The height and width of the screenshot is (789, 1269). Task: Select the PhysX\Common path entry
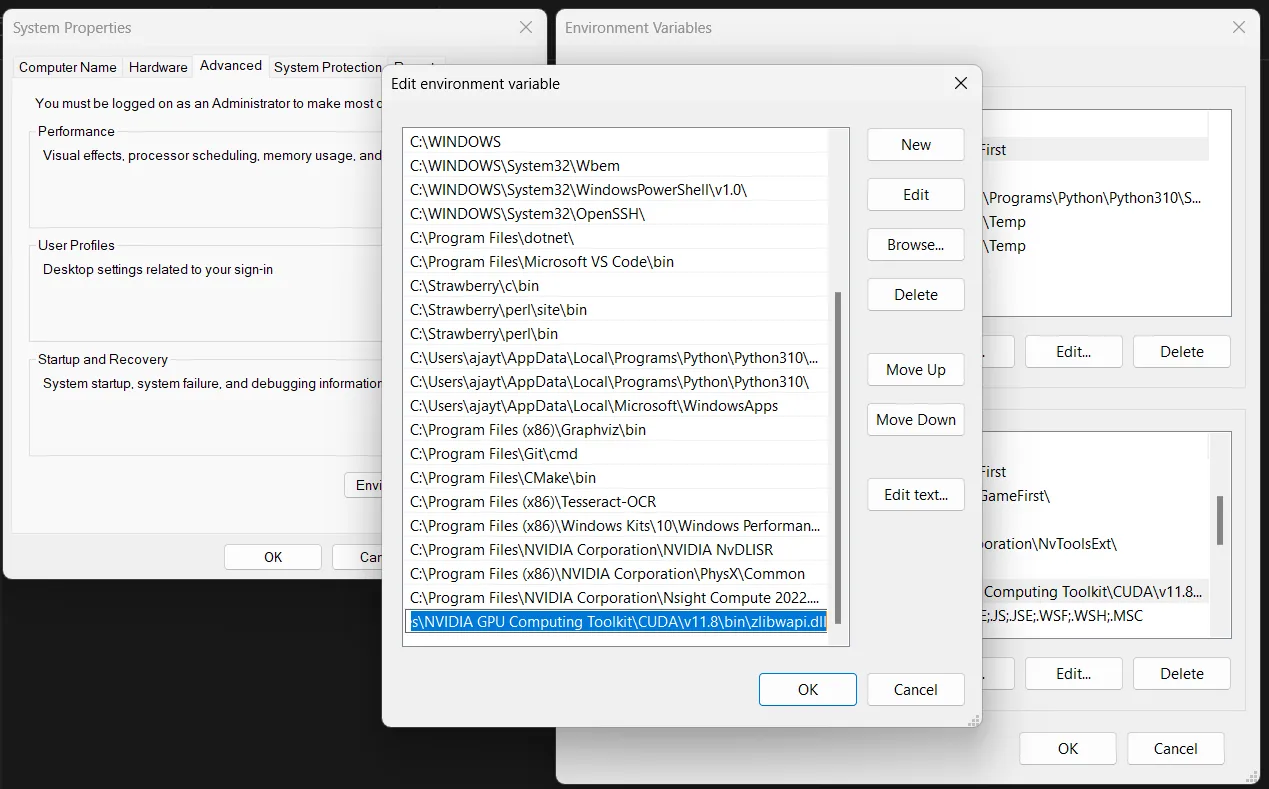click(x=617, y=574)
